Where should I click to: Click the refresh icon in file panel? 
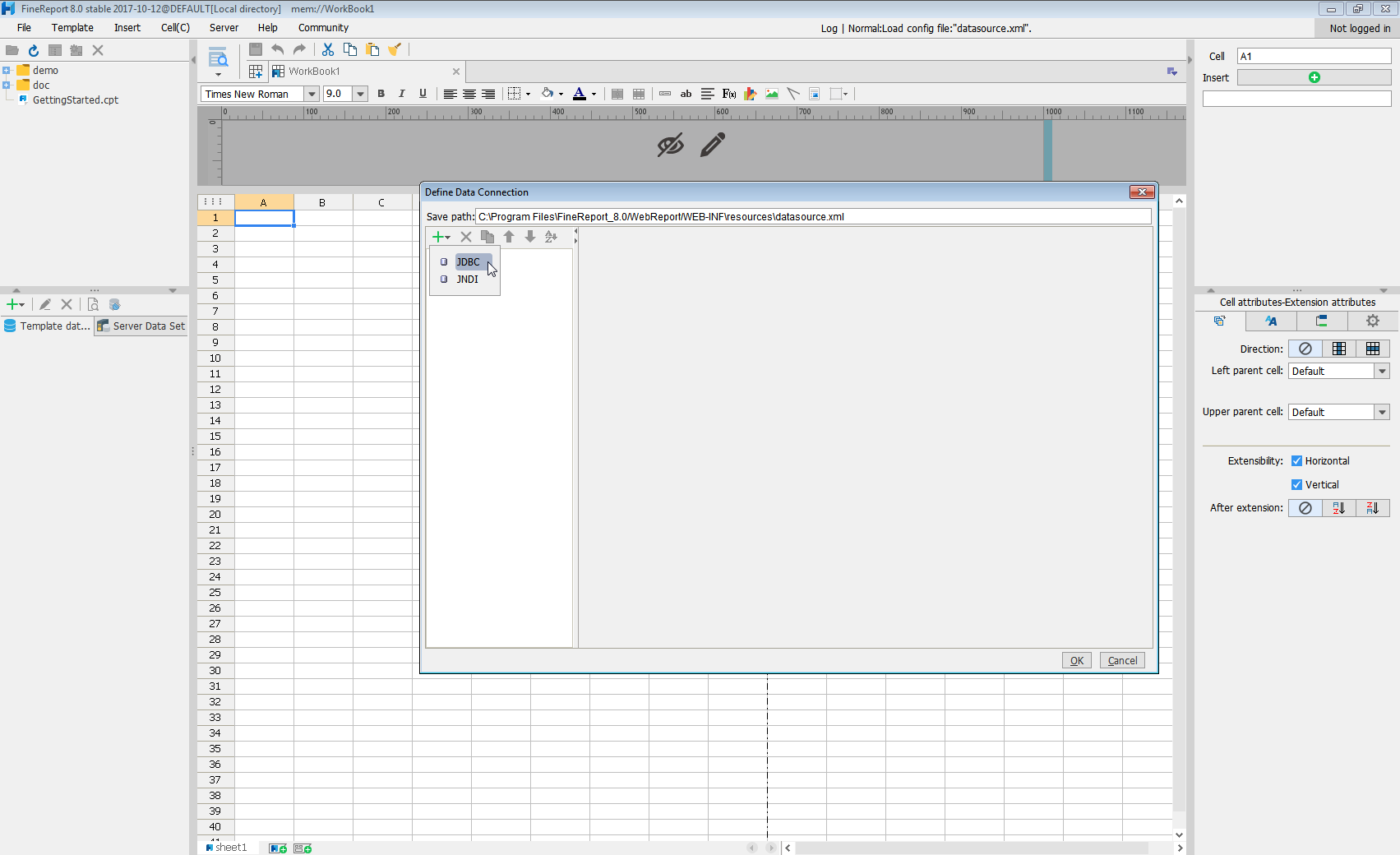click(x=34, y=50)
